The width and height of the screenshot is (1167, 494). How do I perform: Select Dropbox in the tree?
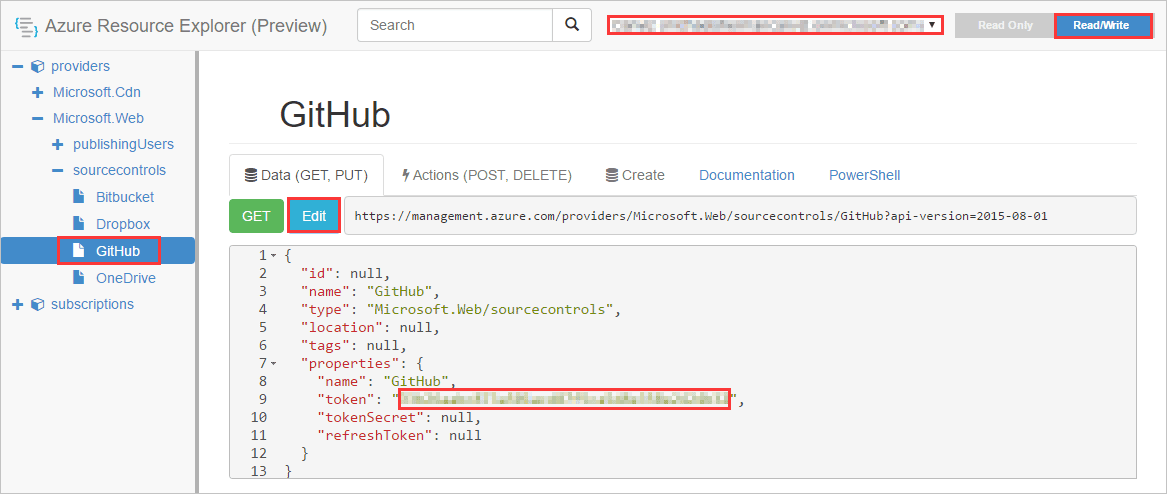[123, 224]
